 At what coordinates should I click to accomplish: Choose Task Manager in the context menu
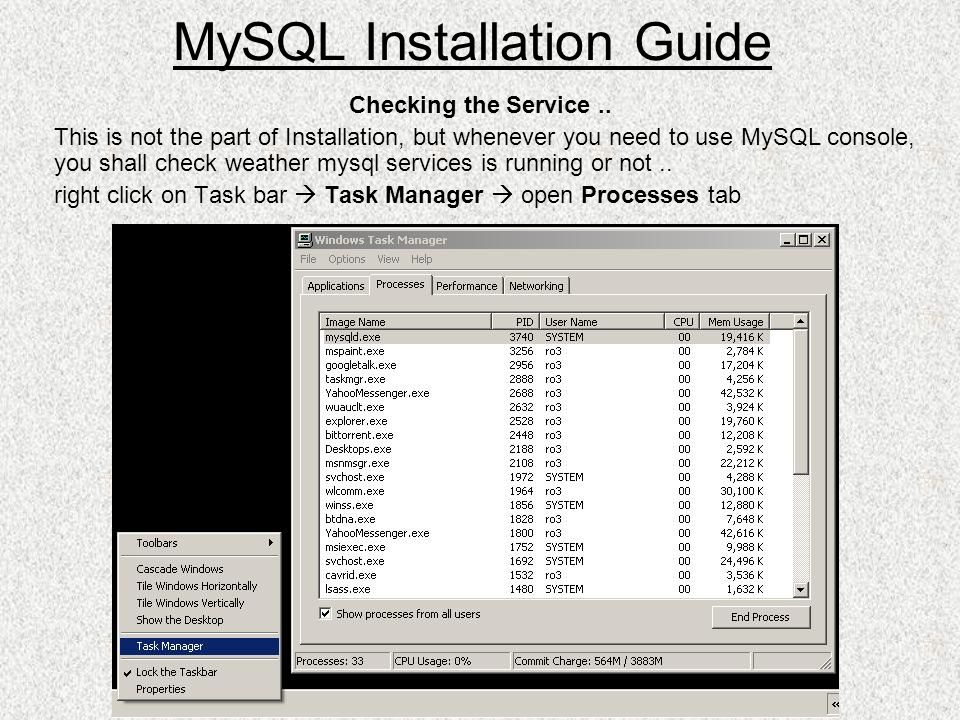point(200,646)
